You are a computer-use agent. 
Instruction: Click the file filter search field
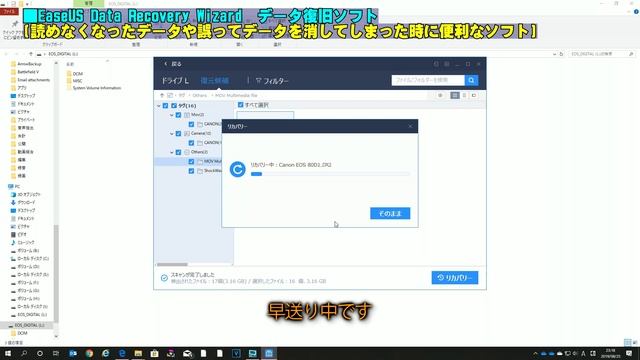428,80
